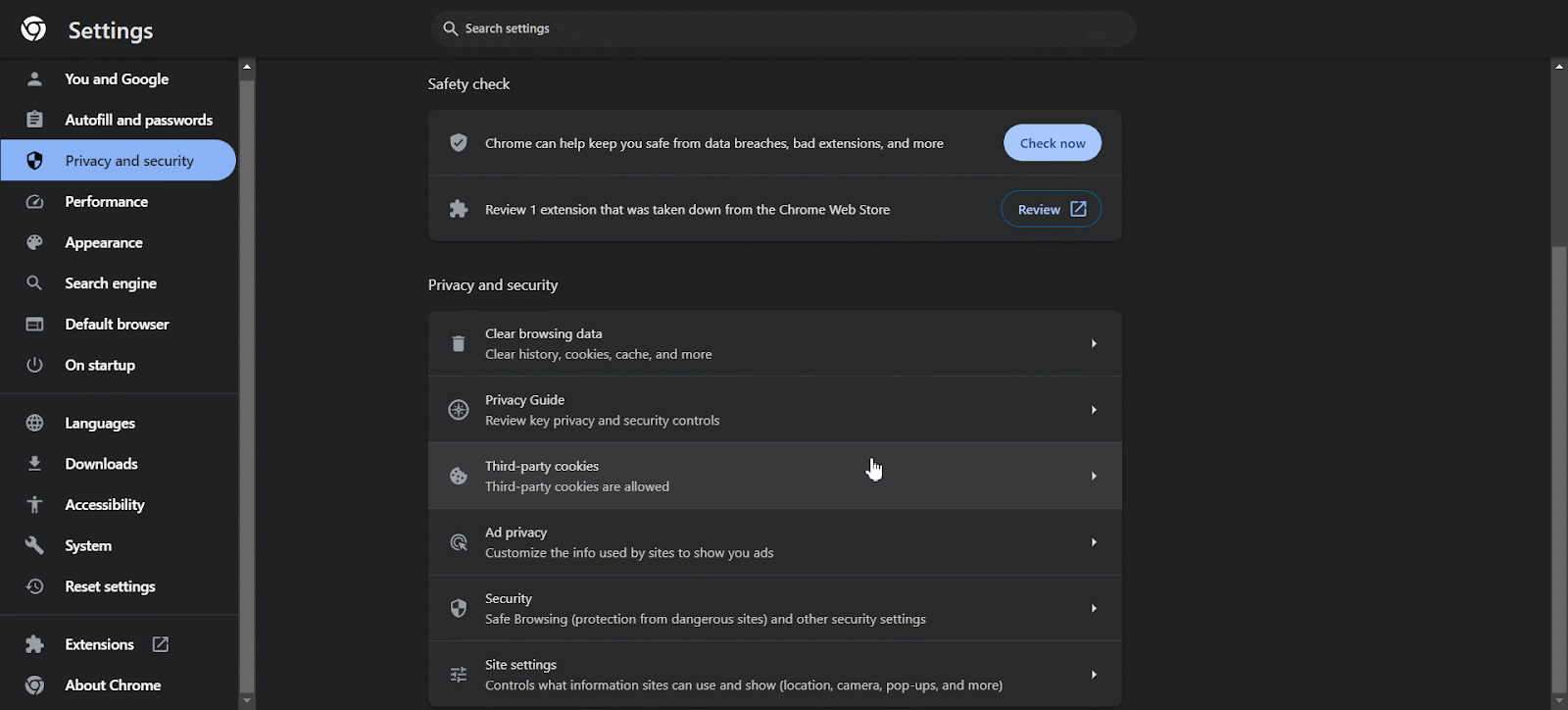The image size is (1568, 710).
Task: Click the safety check shield icon
Action: 458,142
